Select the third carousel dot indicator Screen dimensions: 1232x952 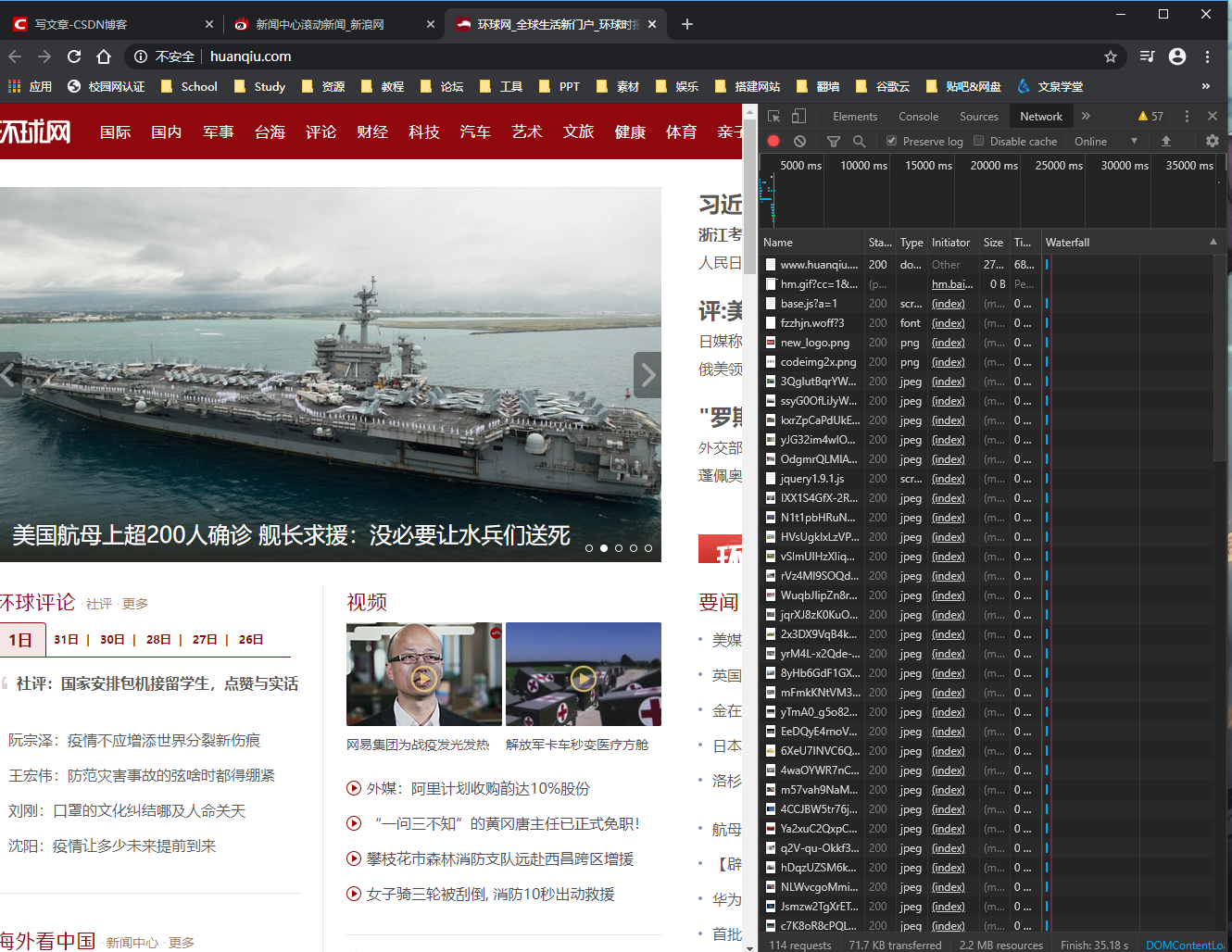[619, 548]
